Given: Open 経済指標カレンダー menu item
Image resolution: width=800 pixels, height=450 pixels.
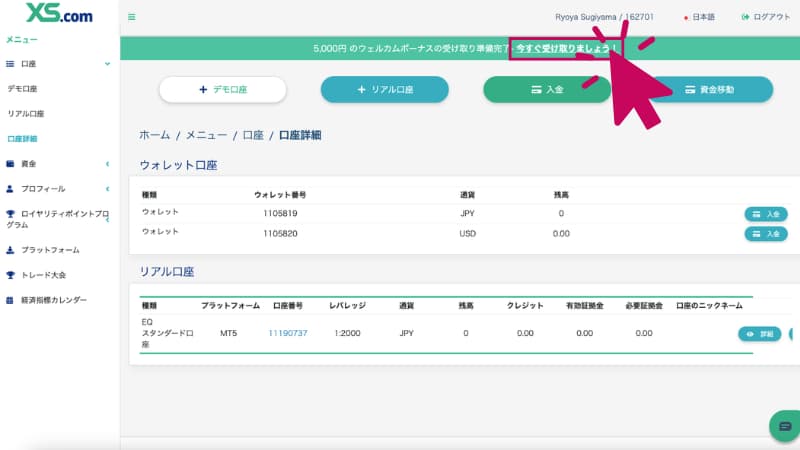Looking at the screenshot, I should coord(54,300).
